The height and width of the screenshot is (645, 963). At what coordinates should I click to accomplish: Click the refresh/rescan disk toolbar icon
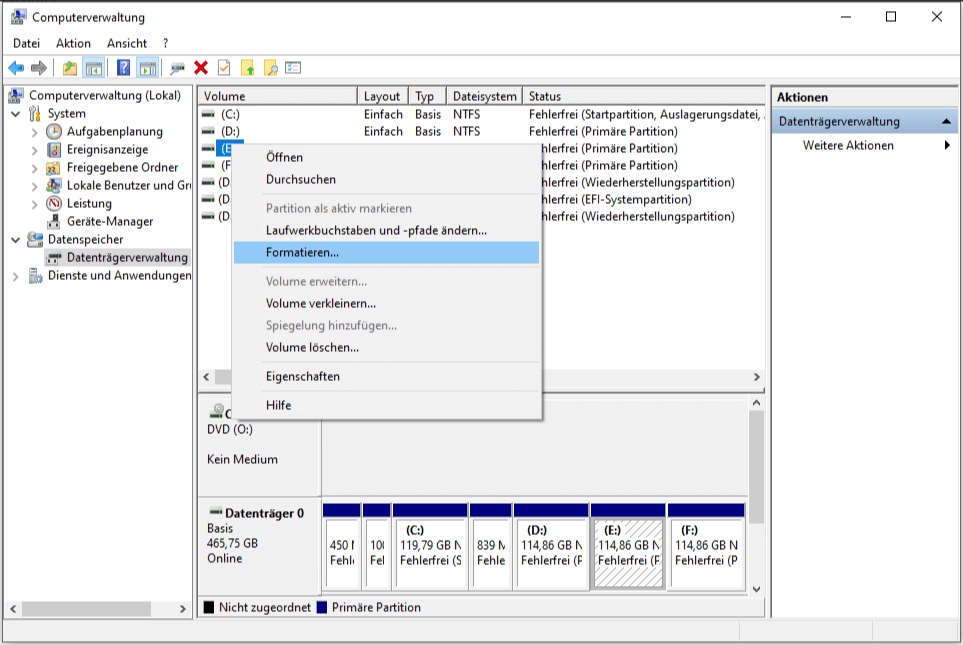tap(177, 68)
